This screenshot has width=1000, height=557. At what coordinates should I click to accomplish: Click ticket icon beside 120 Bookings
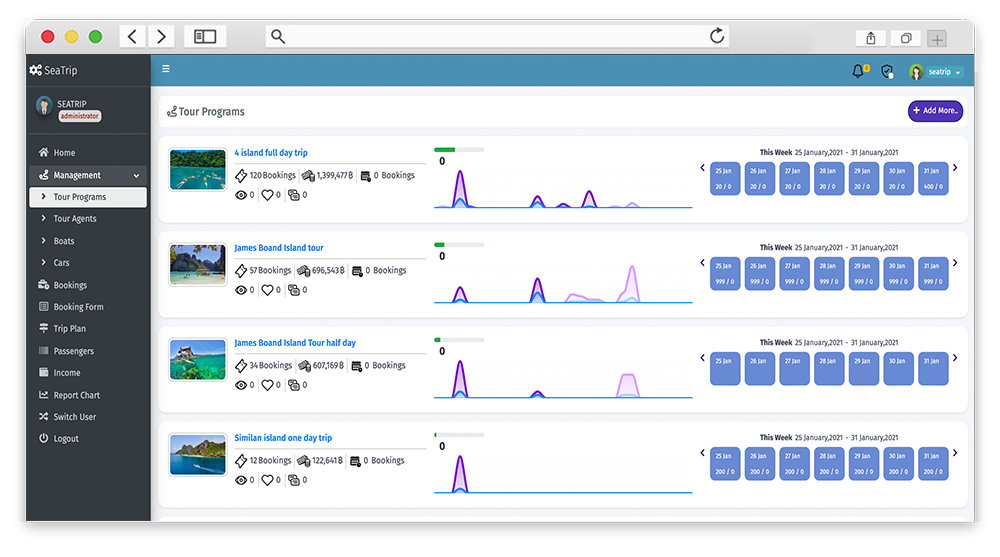[x=240, y=175]
